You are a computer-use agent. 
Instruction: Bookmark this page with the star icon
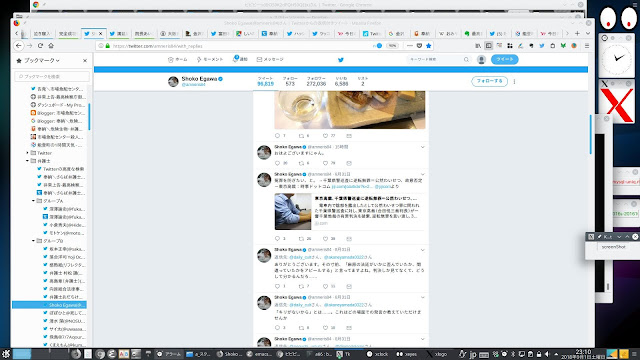(429, 46)
